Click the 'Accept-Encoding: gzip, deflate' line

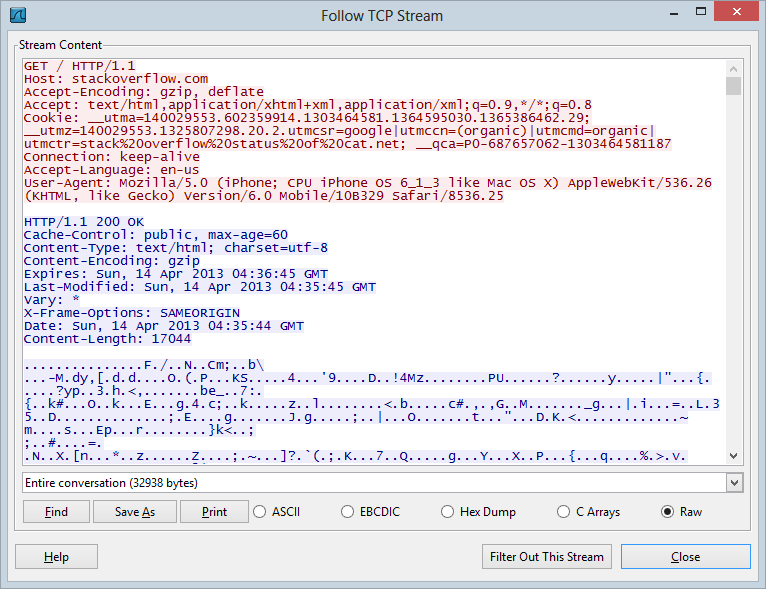[144, 92]
